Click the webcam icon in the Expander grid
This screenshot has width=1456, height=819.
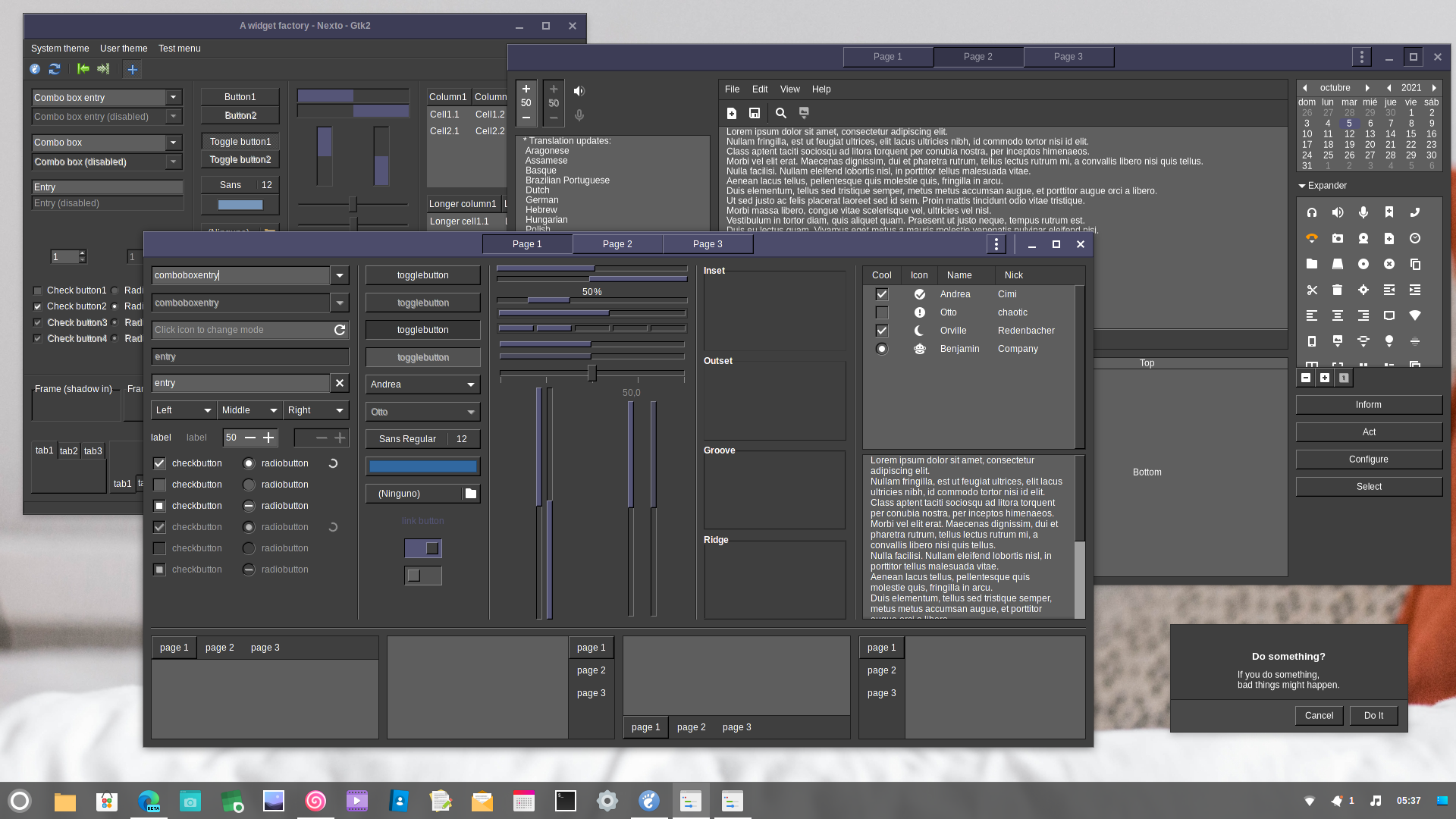1363,238
